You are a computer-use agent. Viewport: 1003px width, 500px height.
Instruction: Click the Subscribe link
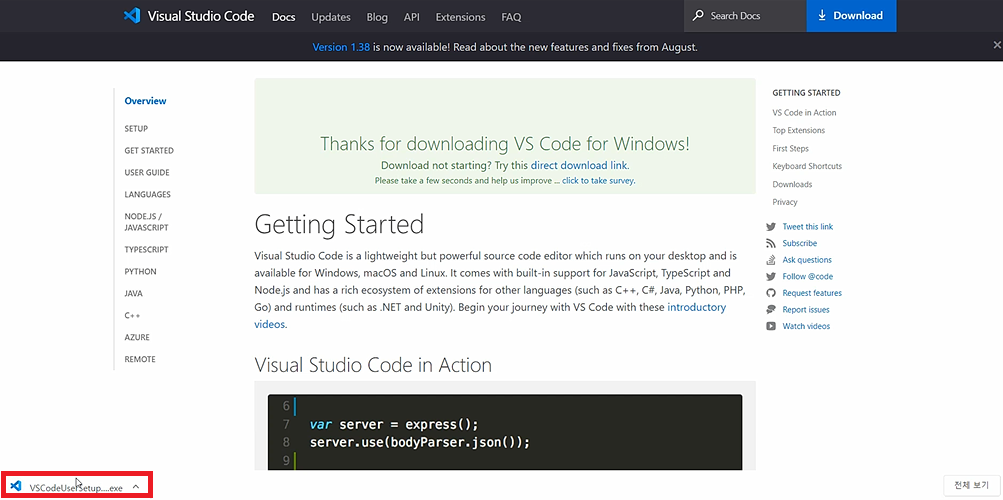tap(800, 244)
